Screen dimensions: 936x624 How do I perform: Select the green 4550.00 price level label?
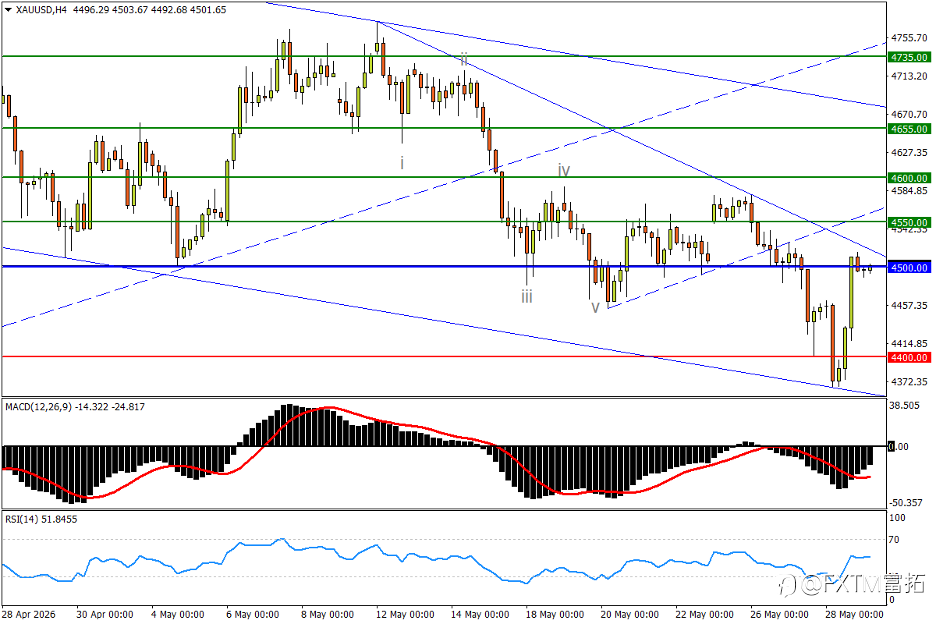point(909,222)
